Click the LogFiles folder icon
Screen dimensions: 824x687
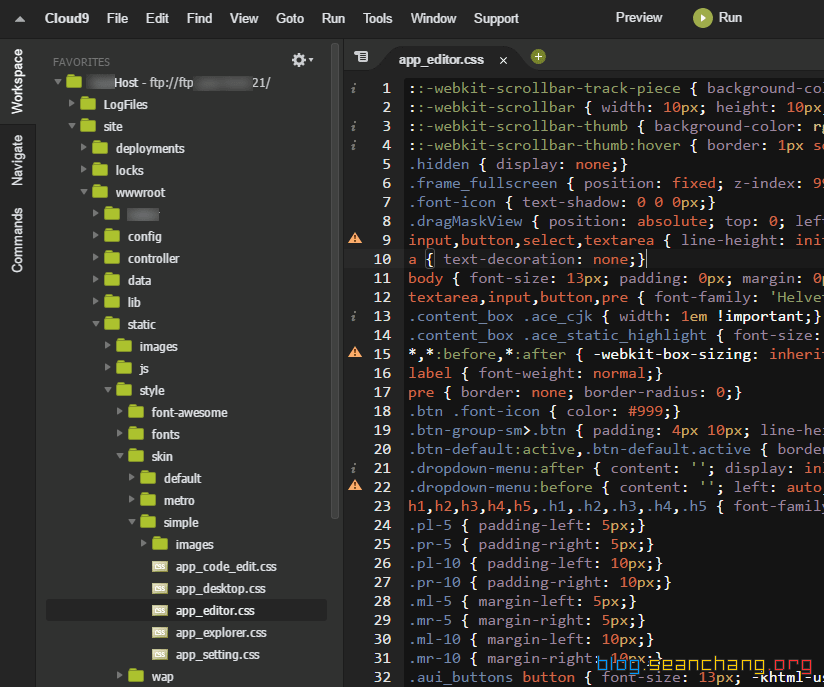(88, 104)
